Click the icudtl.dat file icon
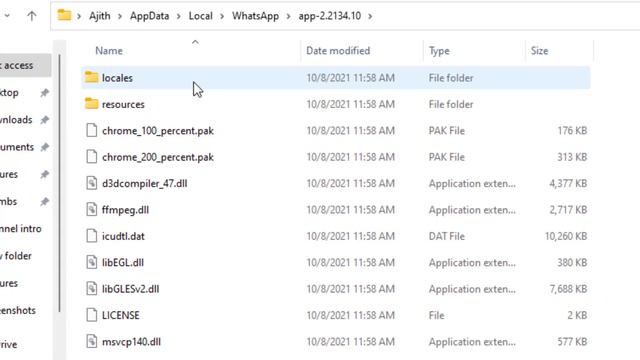Screen dimensions: 640x360 click(x=91, y=236)
